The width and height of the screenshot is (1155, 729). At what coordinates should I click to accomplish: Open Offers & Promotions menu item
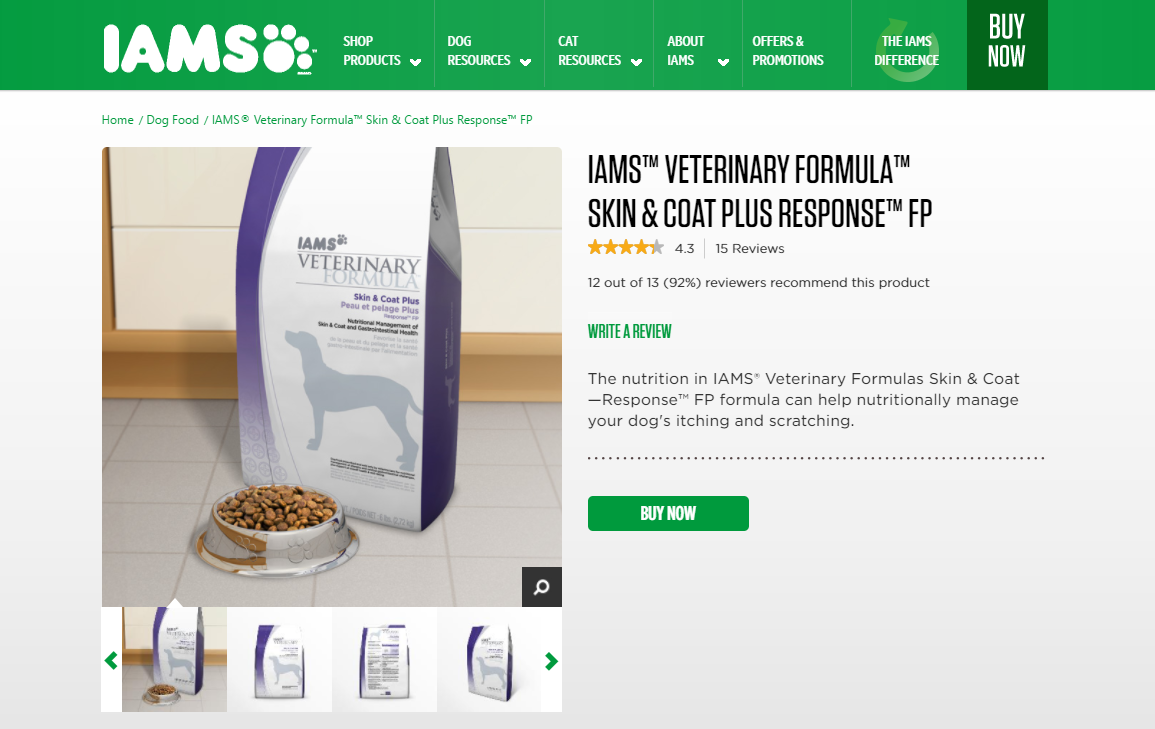tap(787, 50)
